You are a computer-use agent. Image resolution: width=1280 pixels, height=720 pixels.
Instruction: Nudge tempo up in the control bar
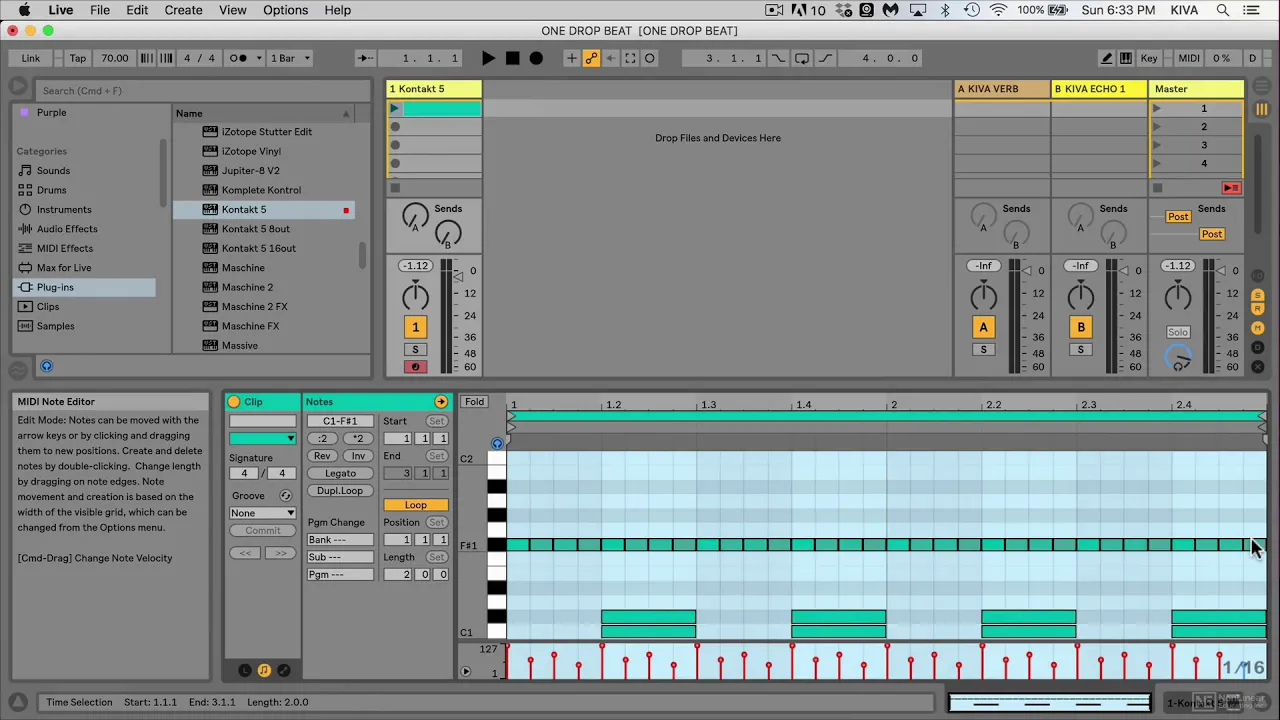pyautogui.click(x=166, y=58)
